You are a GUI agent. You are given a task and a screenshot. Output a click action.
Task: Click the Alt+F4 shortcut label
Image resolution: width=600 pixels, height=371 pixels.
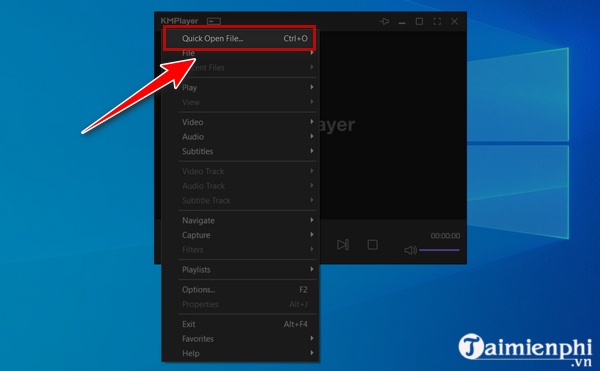click(295, 324)
